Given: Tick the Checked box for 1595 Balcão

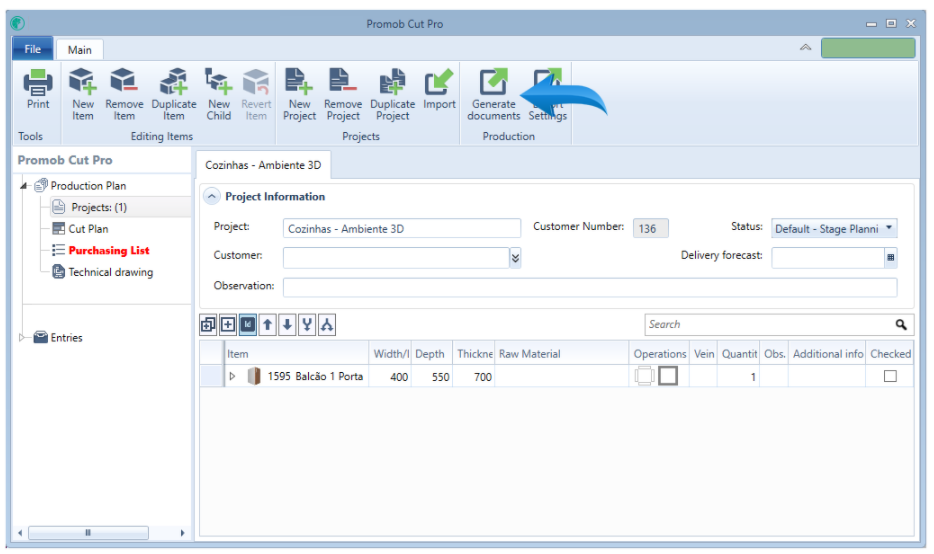Looking at the screenshot, I should click(890, 376).
